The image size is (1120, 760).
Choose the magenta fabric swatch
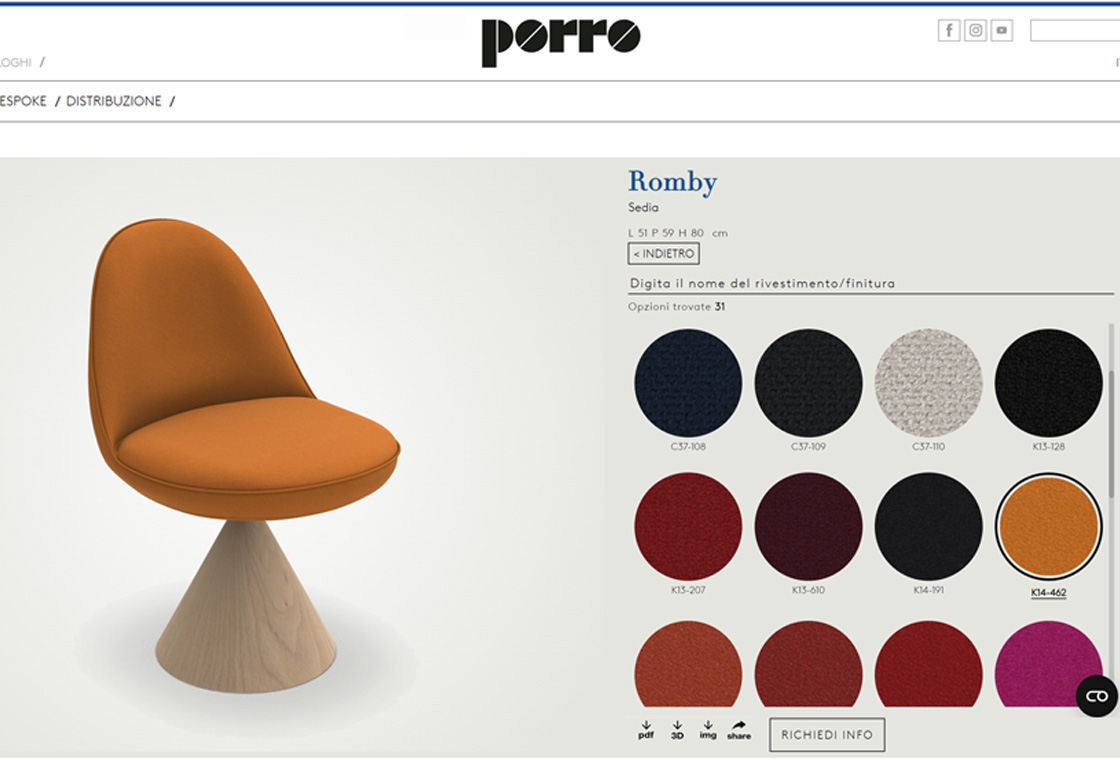[1048, 664]
